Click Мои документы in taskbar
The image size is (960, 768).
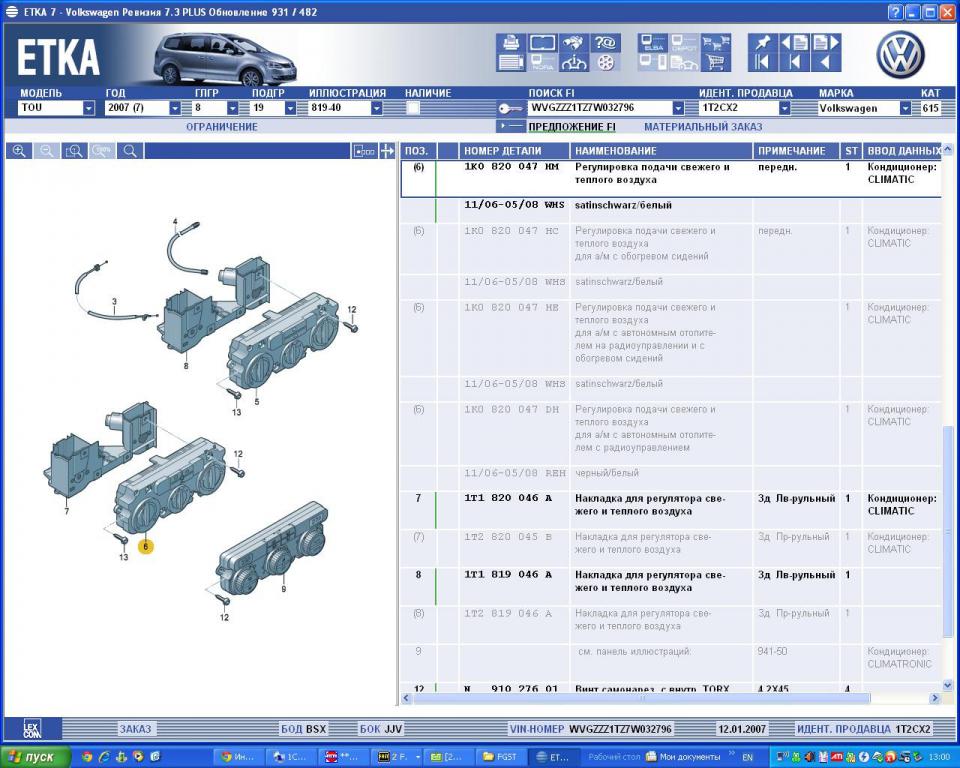point(683,757)
